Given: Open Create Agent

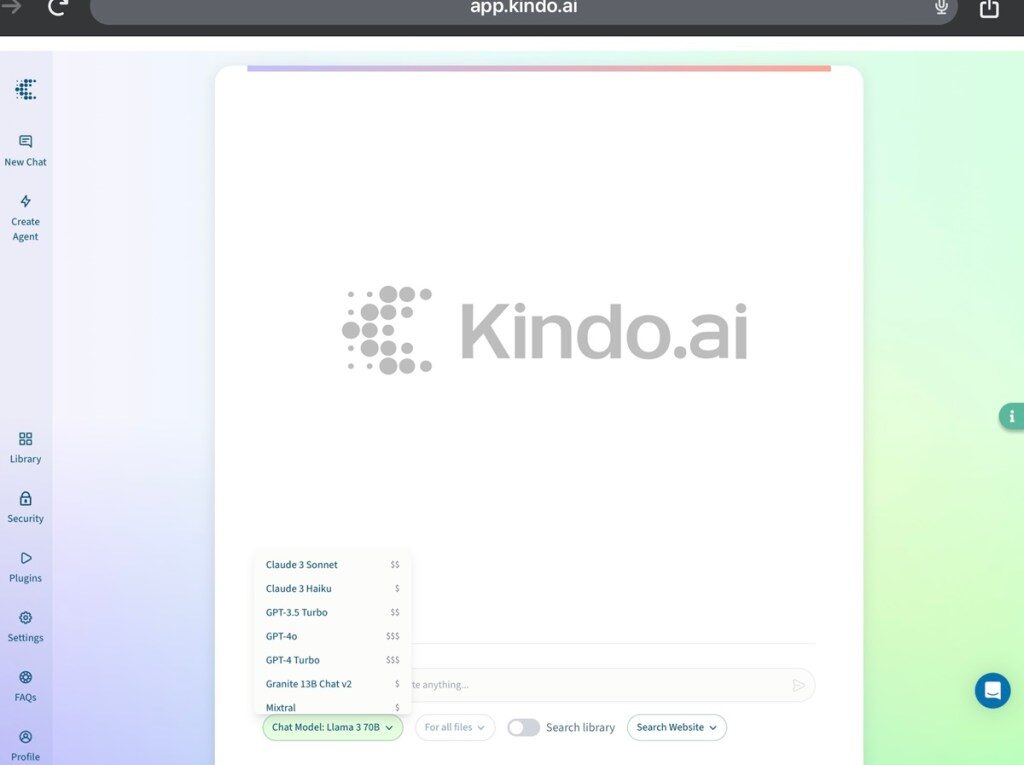Looking at the screenshot, I should pyautogui.click(x=25, y=218).
